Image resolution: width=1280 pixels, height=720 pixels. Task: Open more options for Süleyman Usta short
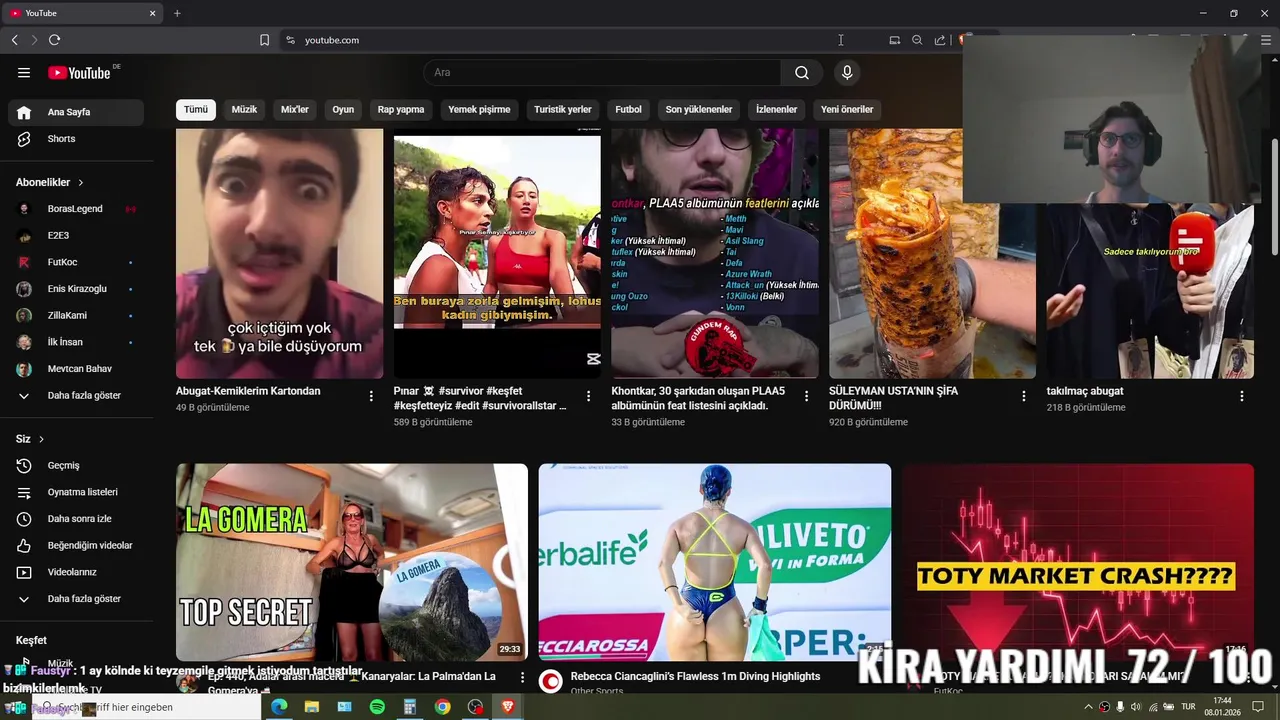[x=1023, y=396]
